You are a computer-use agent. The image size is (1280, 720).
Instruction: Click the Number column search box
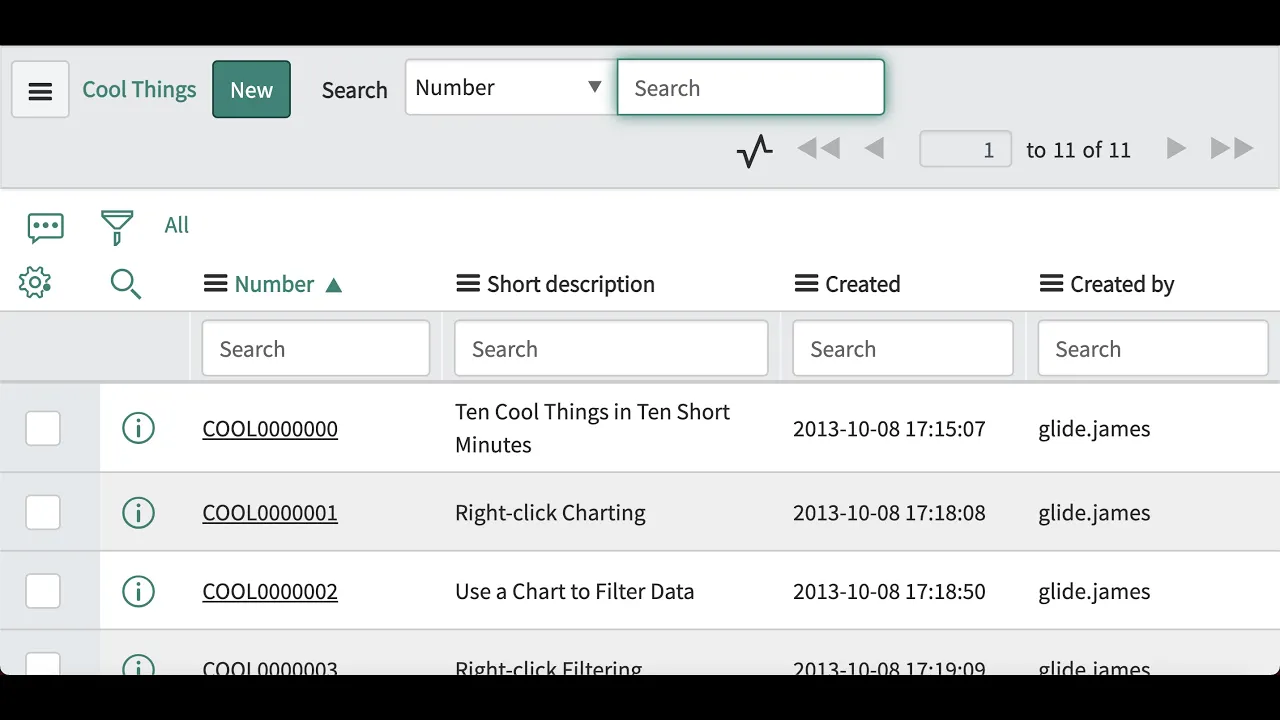pos(316,348)
